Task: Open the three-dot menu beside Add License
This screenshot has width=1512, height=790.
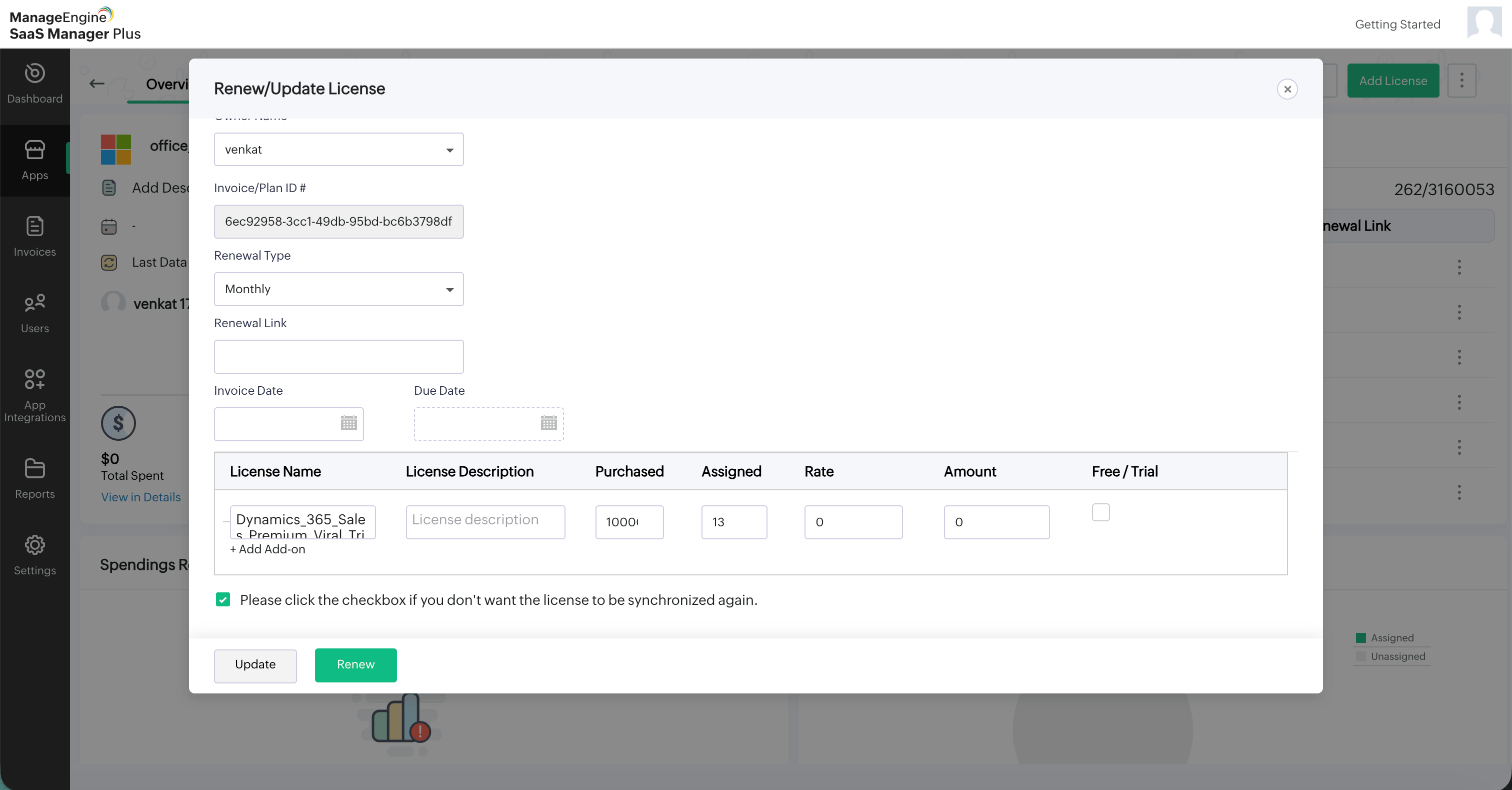Action: pyautogui.click(x=1461, y=81)
